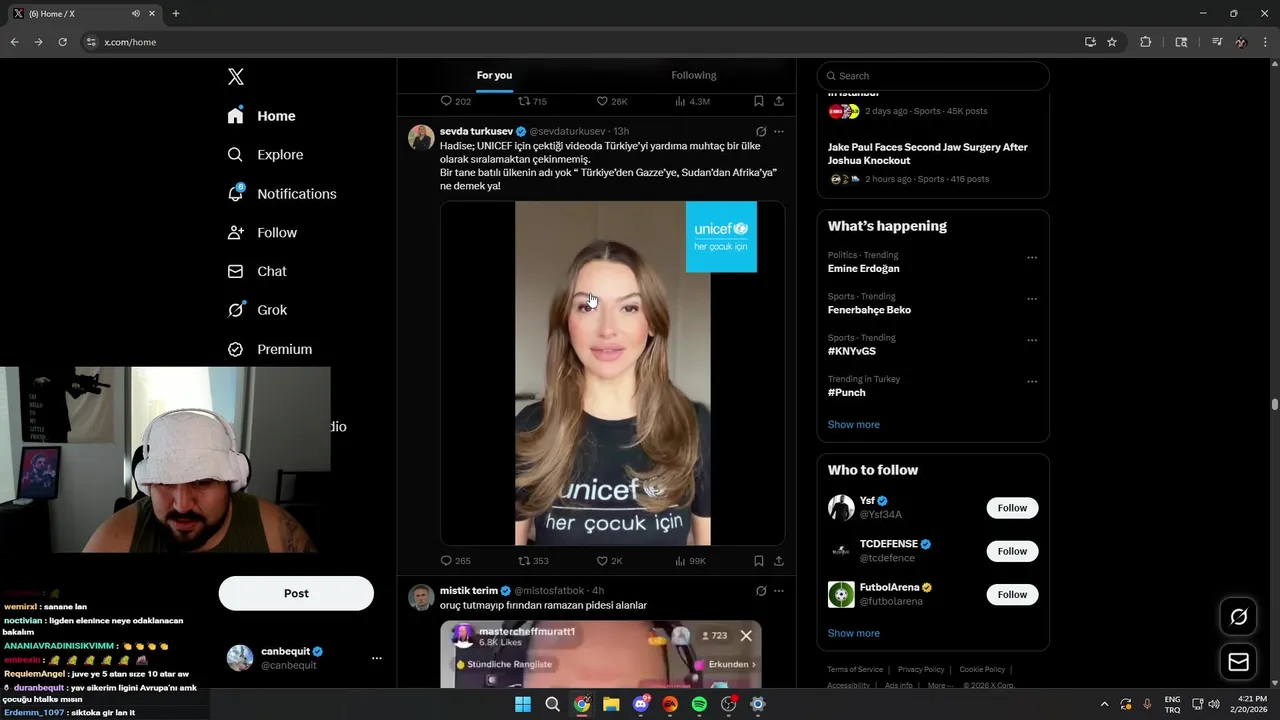Open options for #Punch trend

click(1032, 382)
